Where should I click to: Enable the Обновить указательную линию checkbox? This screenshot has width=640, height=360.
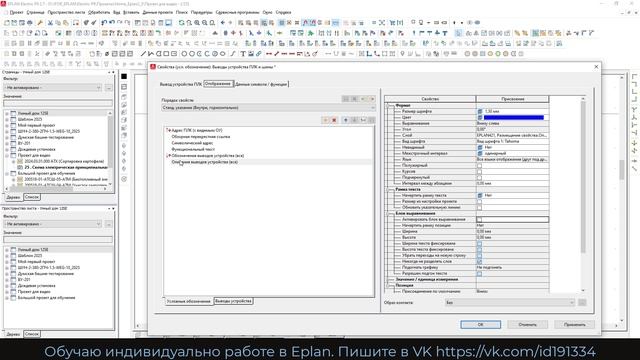click(x=480, y=207)
